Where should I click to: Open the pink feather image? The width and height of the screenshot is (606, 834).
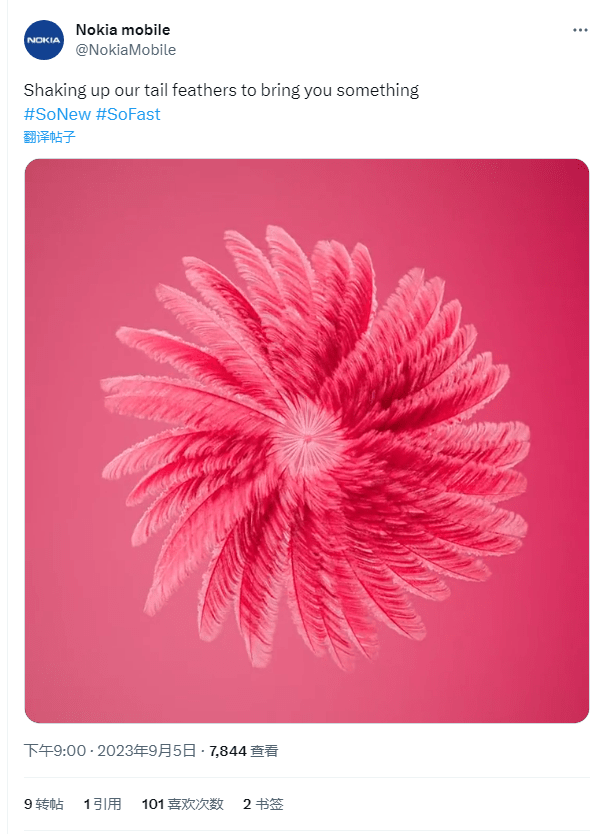(306, 440)
